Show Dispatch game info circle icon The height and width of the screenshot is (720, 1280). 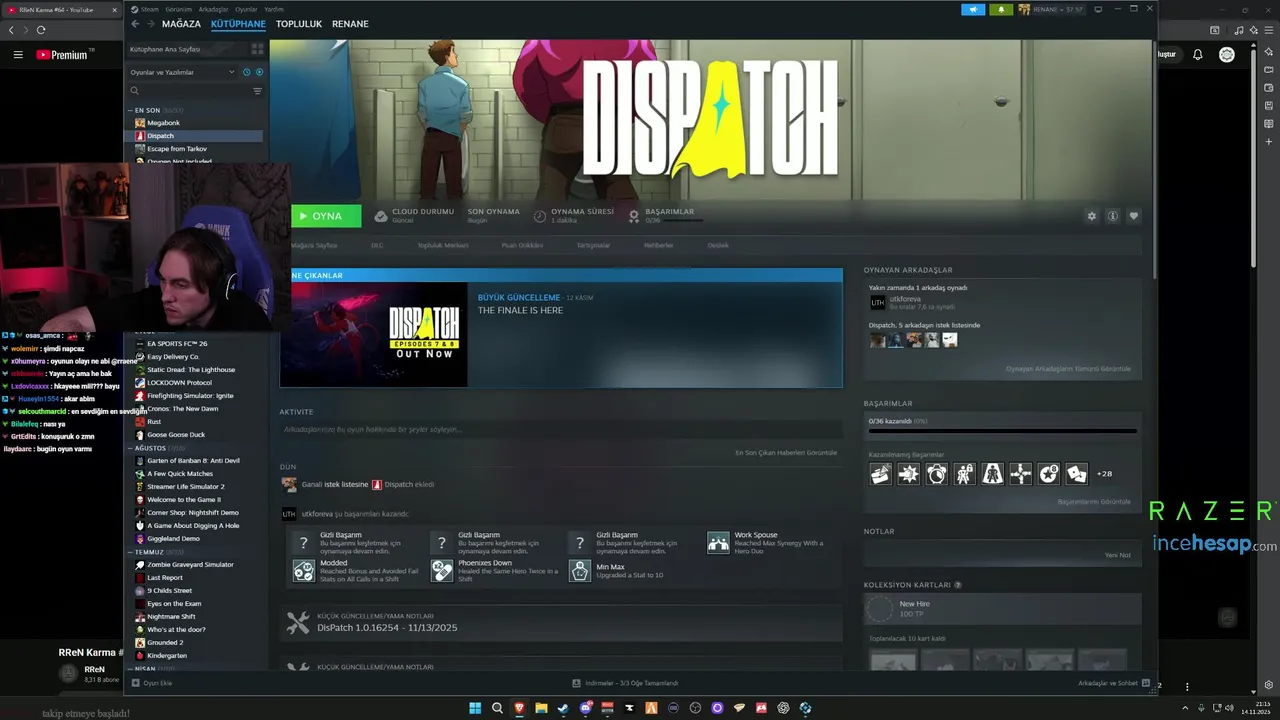[x=1112, y=216]
